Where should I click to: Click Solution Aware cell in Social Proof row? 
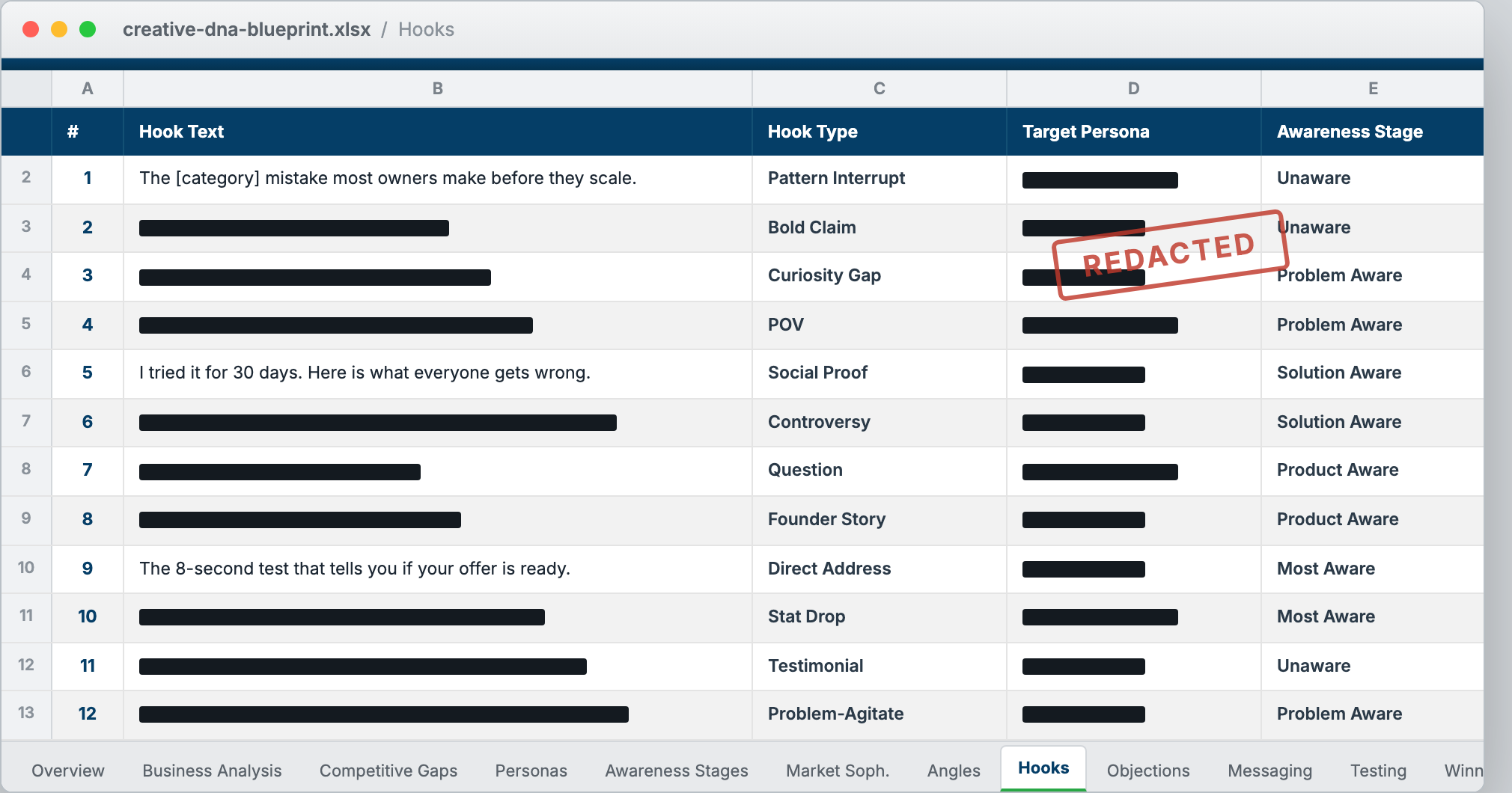pyautogui.click(x=1373, y=373)
